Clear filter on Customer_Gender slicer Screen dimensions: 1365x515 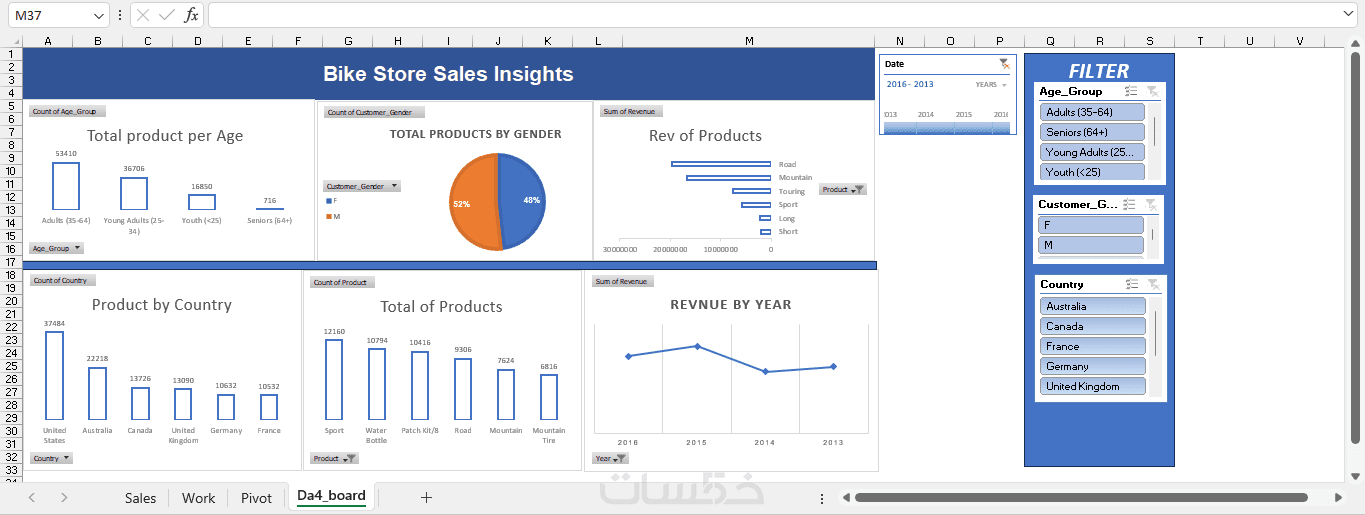(x=1152, y=204)
